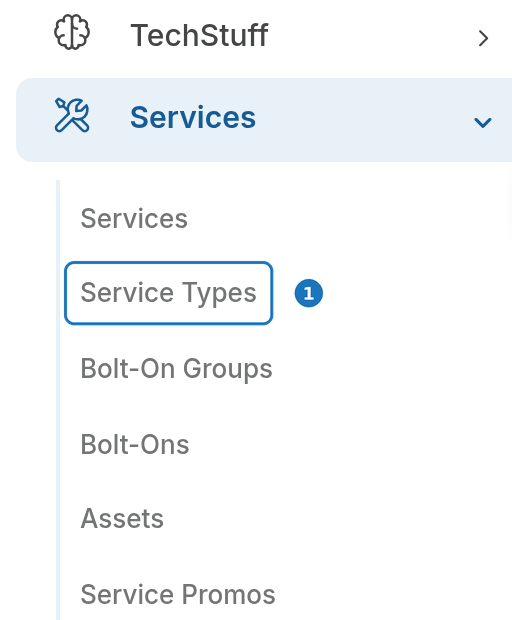The height and width of the screenshot is (620, 512).
Task: Open the Service Types submenu link
Action: [x=168, y=293]
